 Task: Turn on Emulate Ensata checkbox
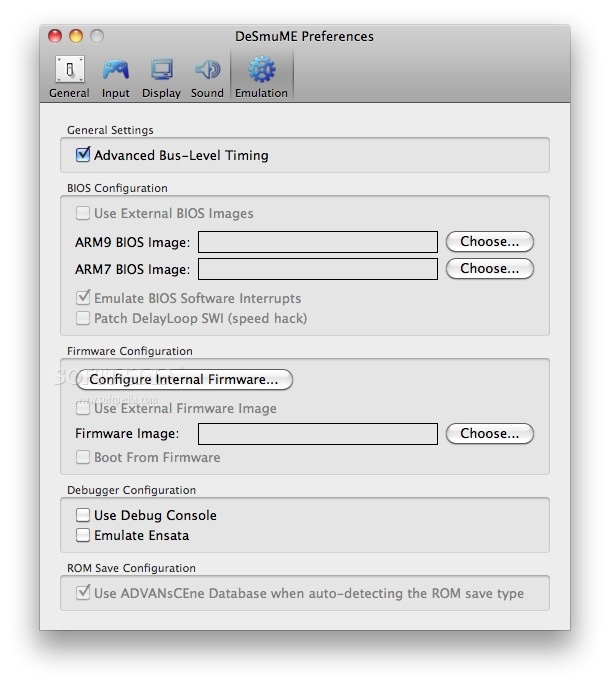pos(83,535)
